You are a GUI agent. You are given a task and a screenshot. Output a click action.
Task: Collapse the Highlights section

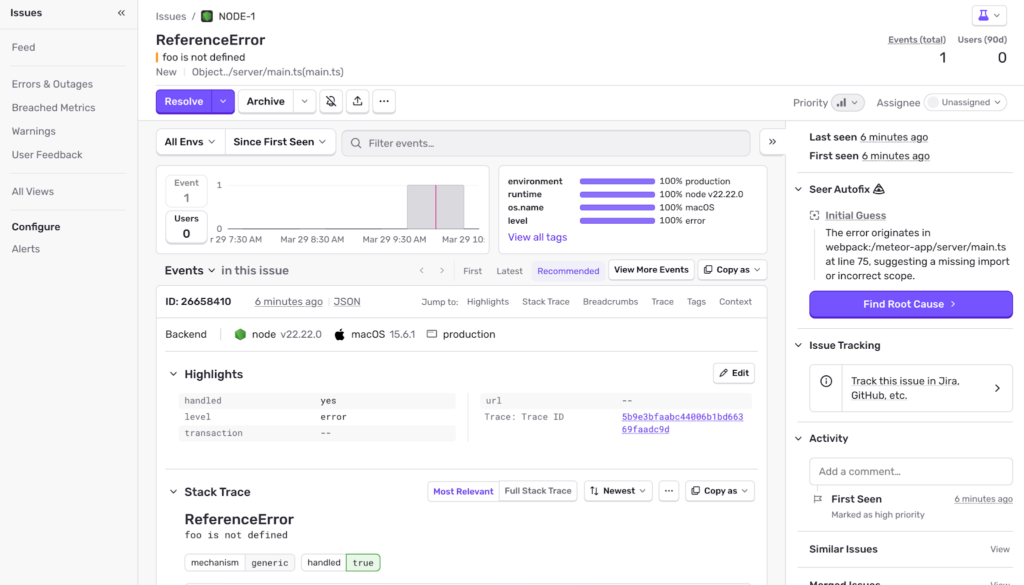pyautogui.click(x=172, y=374)
